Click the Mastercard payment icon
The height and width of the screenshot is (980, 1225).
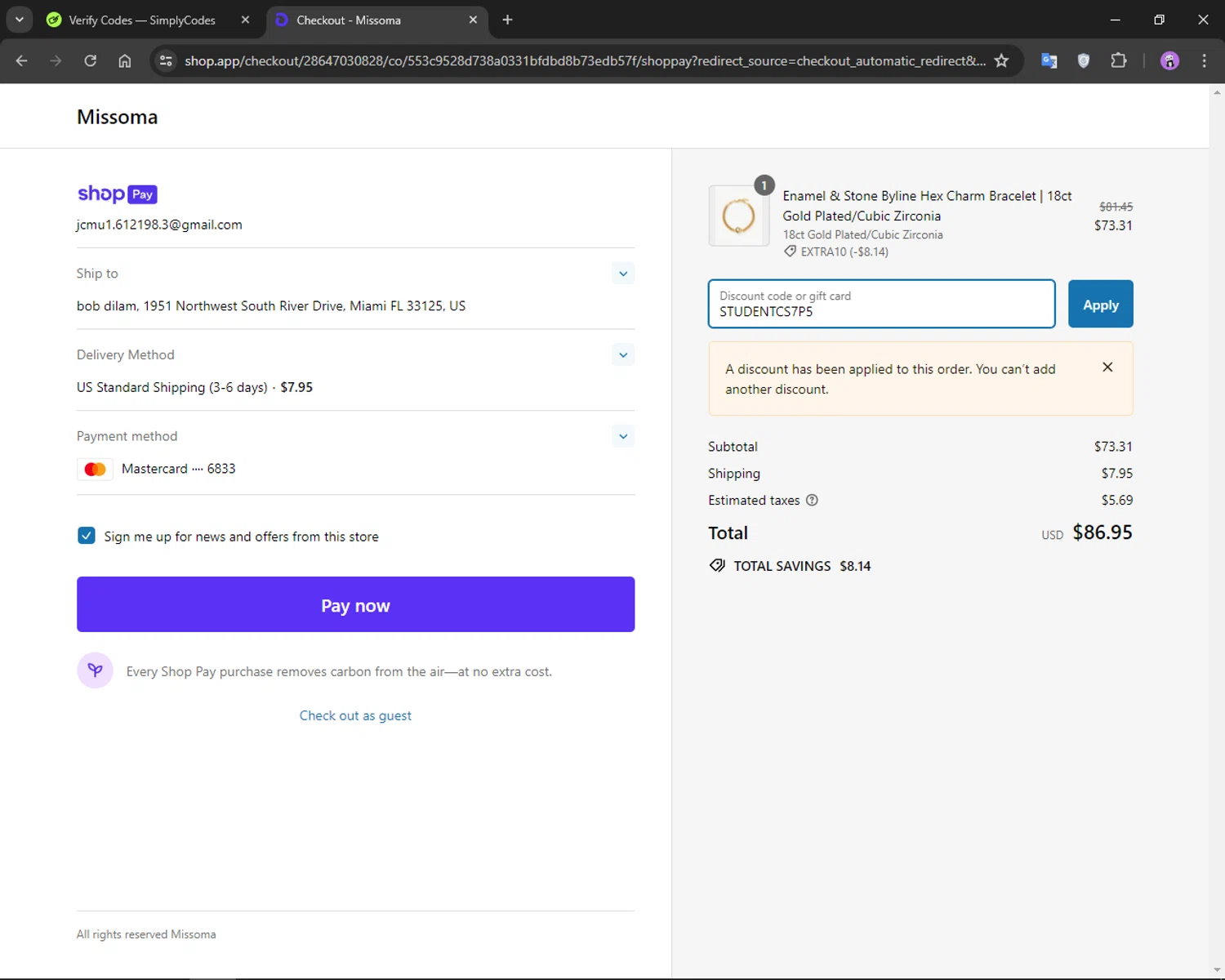coord(95,469)
